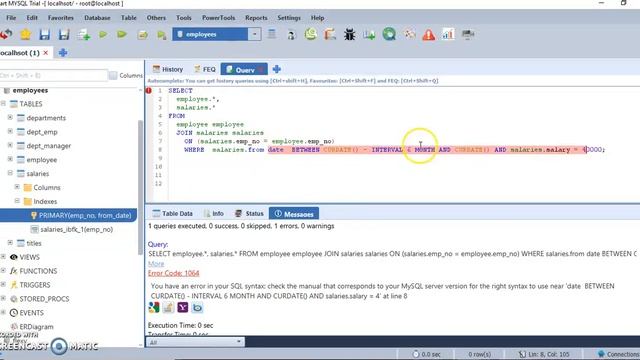The image size is (640, 360).
Task: Click the Error Code: 1064 link
Action: point(173,273)
